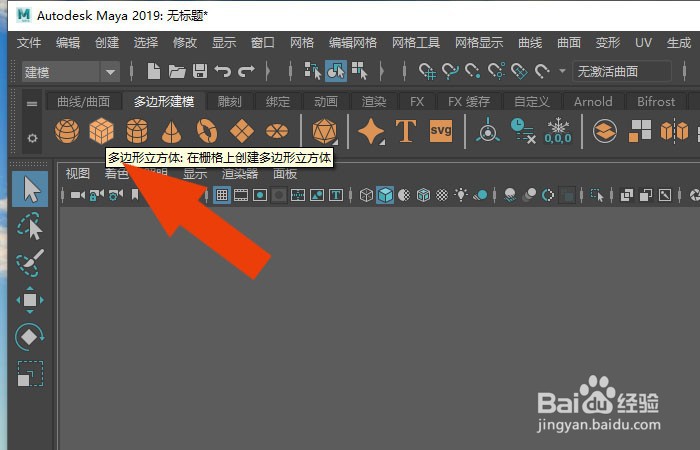This screenshot has width=700, height=450.
Task: Toggle textured display checker icon
Action: pyautogui.click(x=442, y=195)
